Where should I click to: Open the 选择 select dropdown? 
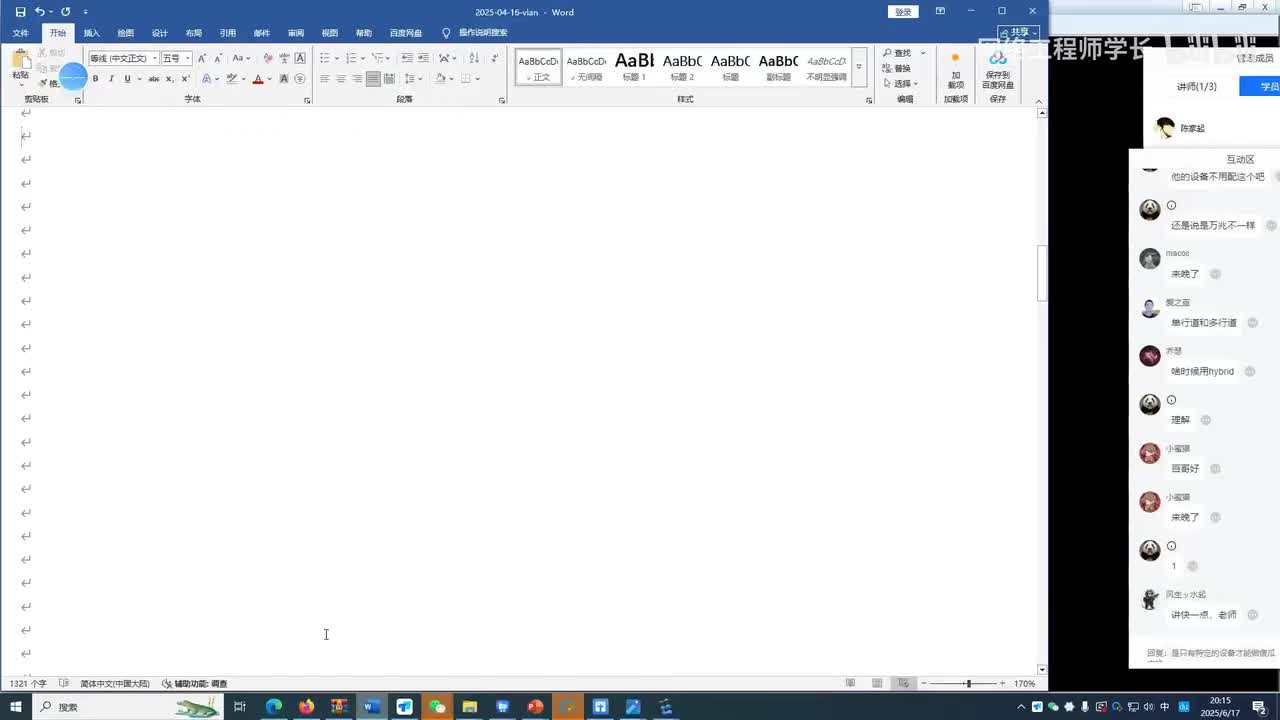point(900,83)
